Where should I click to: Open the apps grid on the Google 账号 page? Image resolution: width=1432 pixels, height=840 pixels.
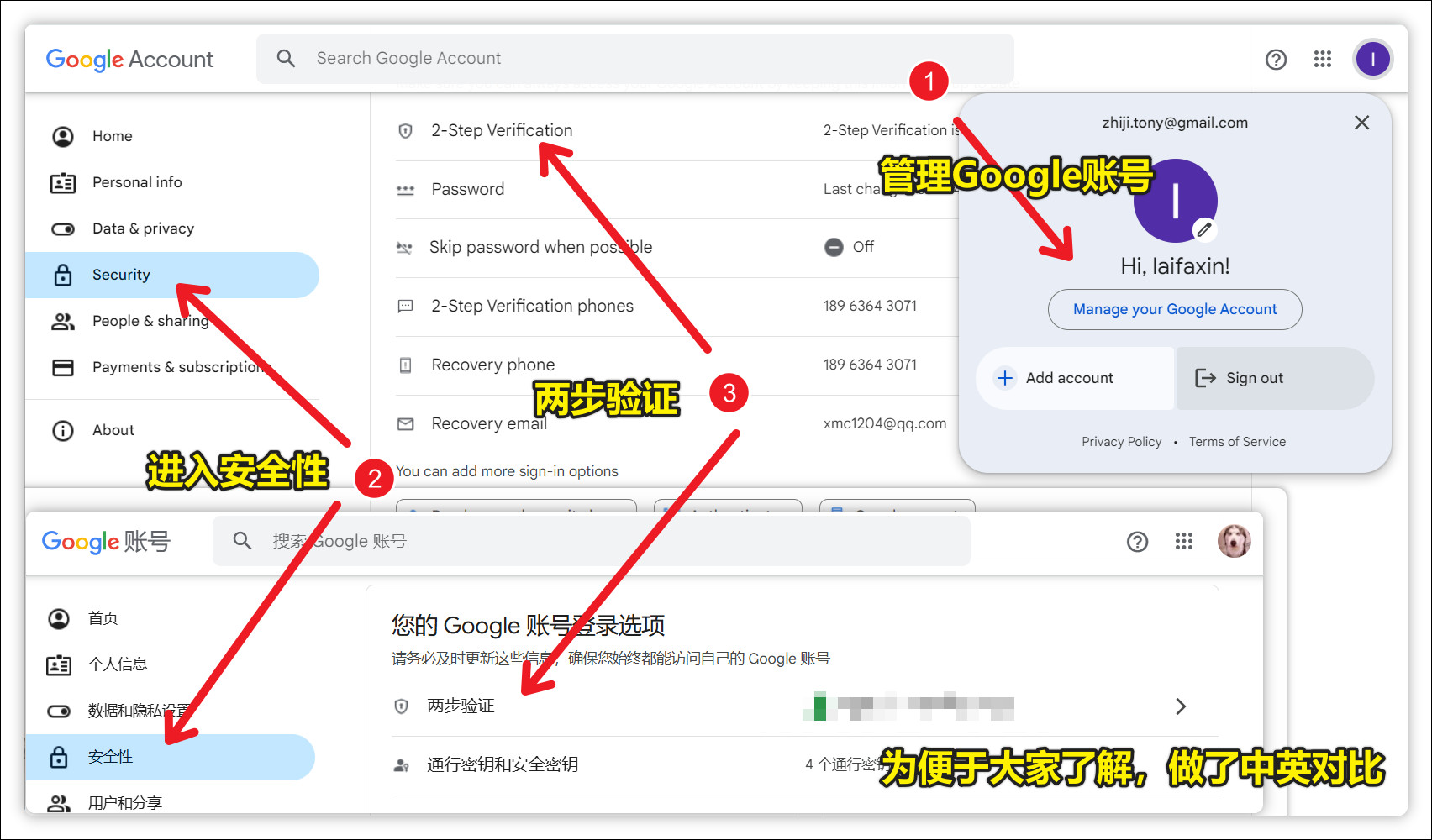[x=1184, y=541]
